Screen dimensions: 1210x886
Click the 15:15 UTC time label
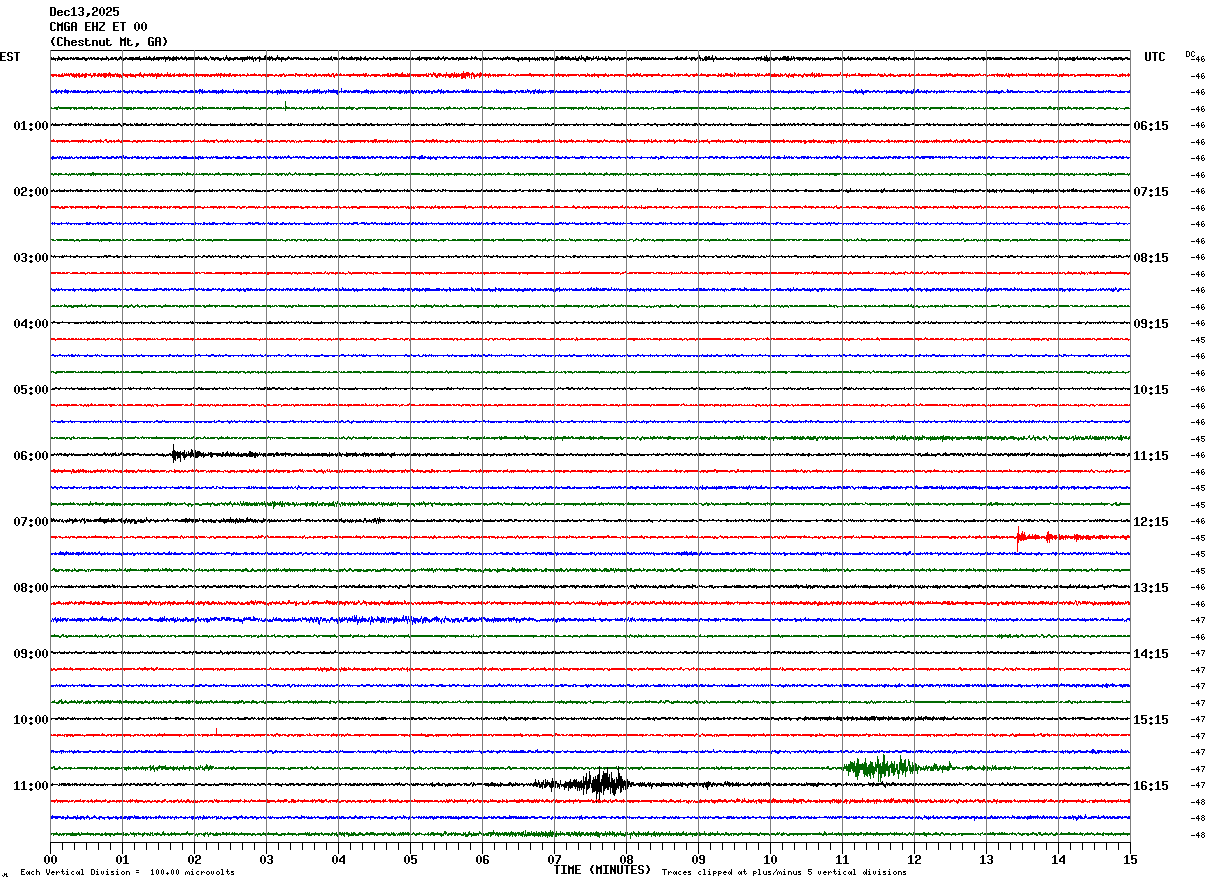1151,720
